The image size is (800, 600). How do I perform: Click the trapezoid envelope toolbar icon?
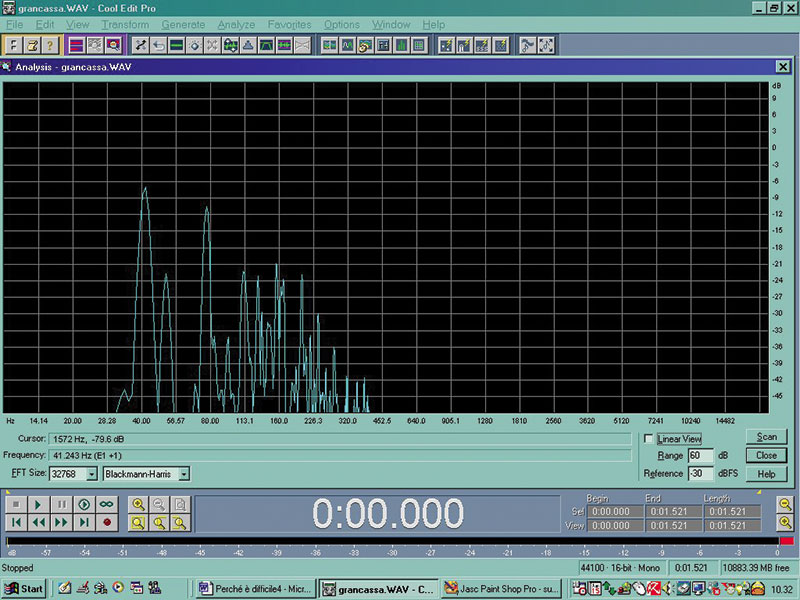pos(266,45)
